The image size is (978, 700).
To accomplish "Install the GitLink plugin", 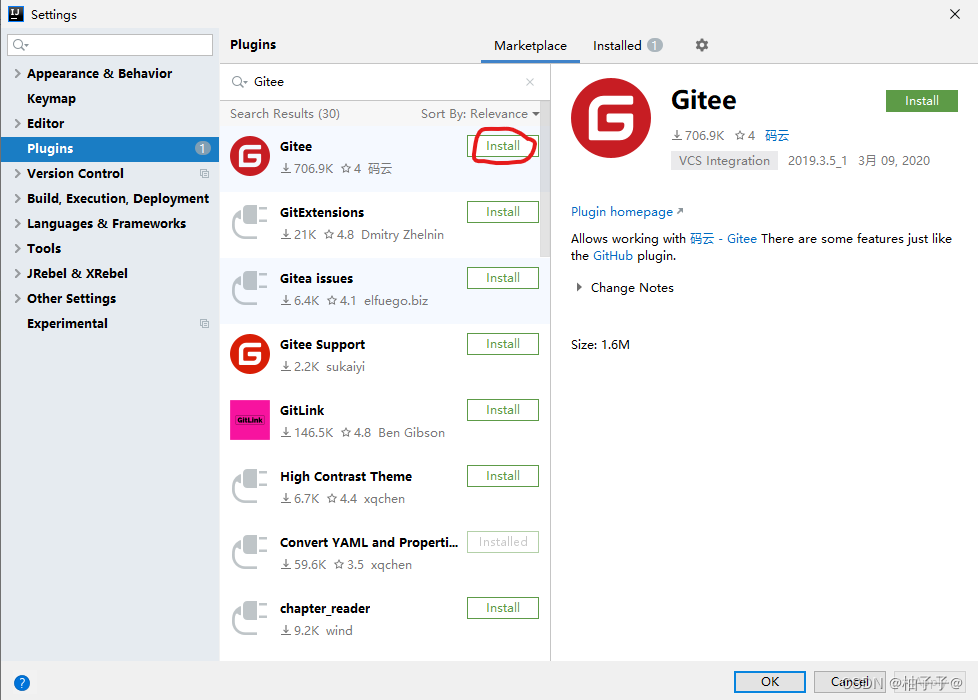I will [503, 410].
